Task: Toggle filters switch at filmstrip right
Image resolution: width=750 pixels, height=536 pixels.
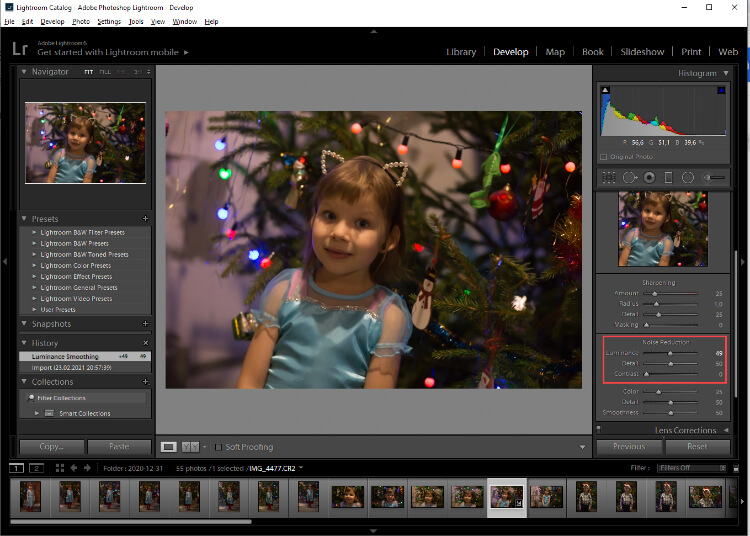Action: pos(736,468)
